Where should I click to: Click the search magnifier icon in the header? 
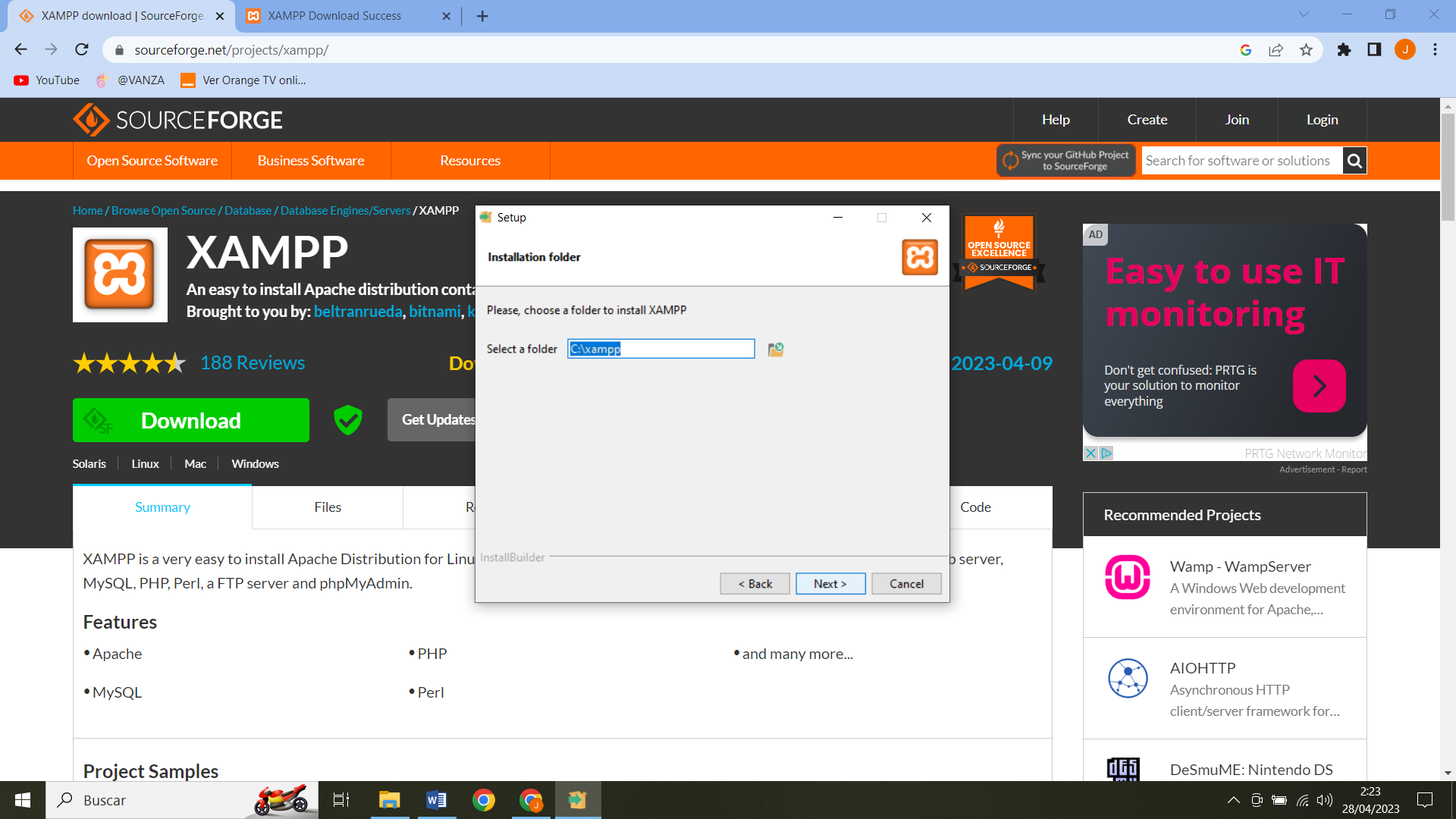click(1354, 160)
